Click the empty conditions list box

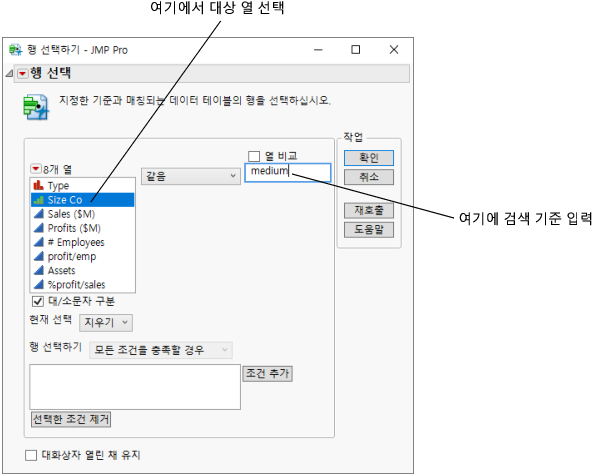(x=135, y=387)
